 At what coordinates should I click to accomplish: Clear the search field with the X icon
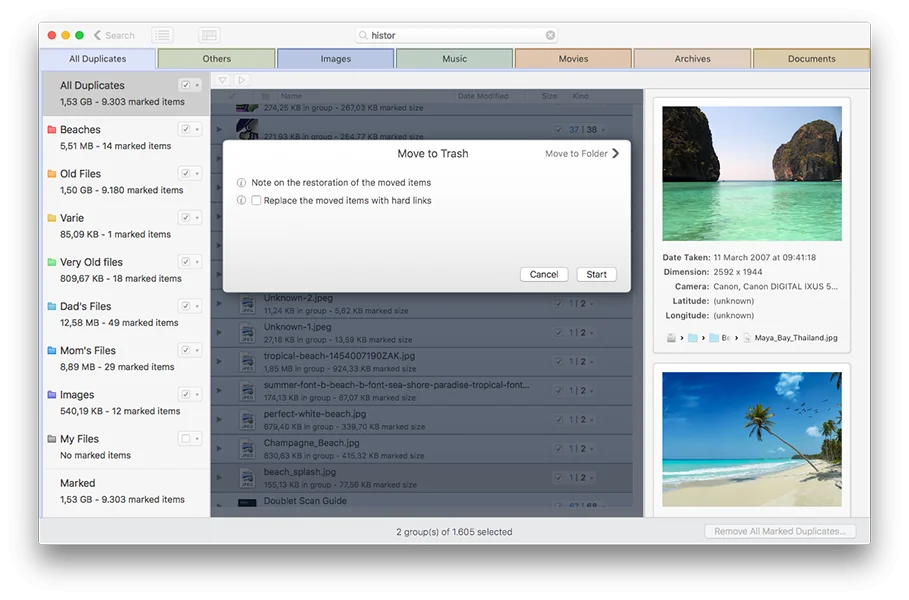550,35
